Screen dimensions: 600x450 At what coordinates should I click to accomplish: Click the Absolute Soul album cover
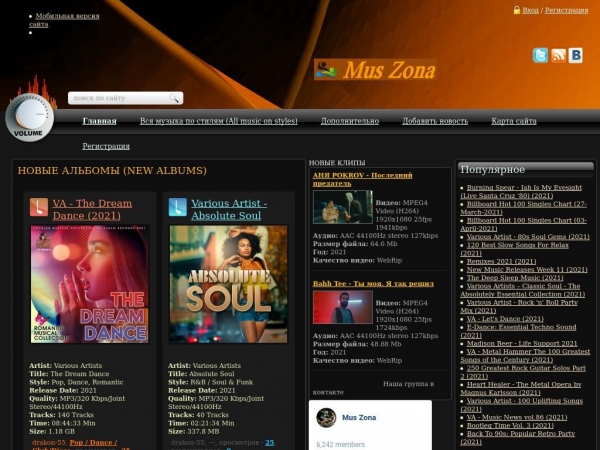click(228, 284)
